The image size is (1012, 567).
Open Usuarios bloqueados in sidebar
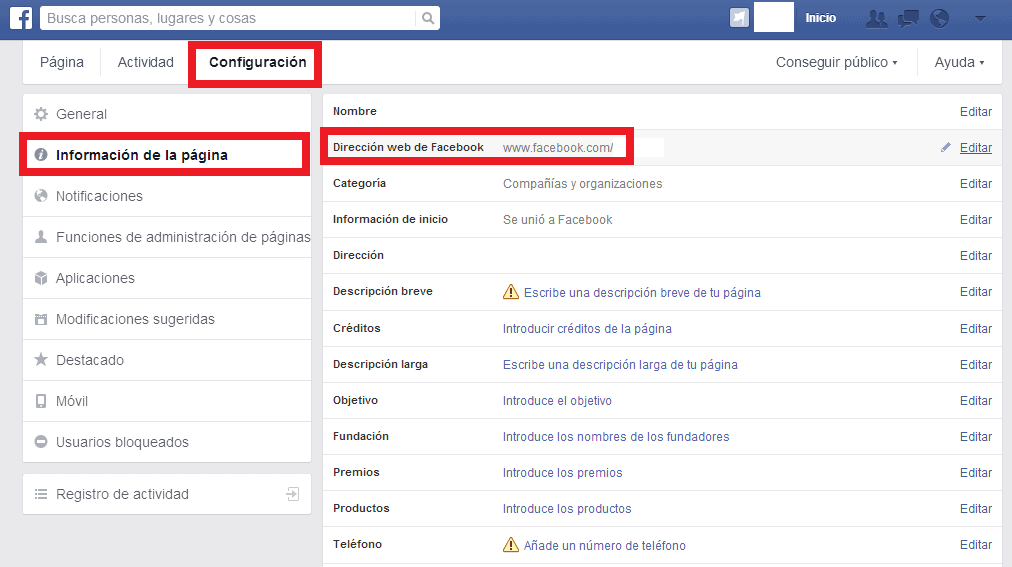click(x=167, y=442)
